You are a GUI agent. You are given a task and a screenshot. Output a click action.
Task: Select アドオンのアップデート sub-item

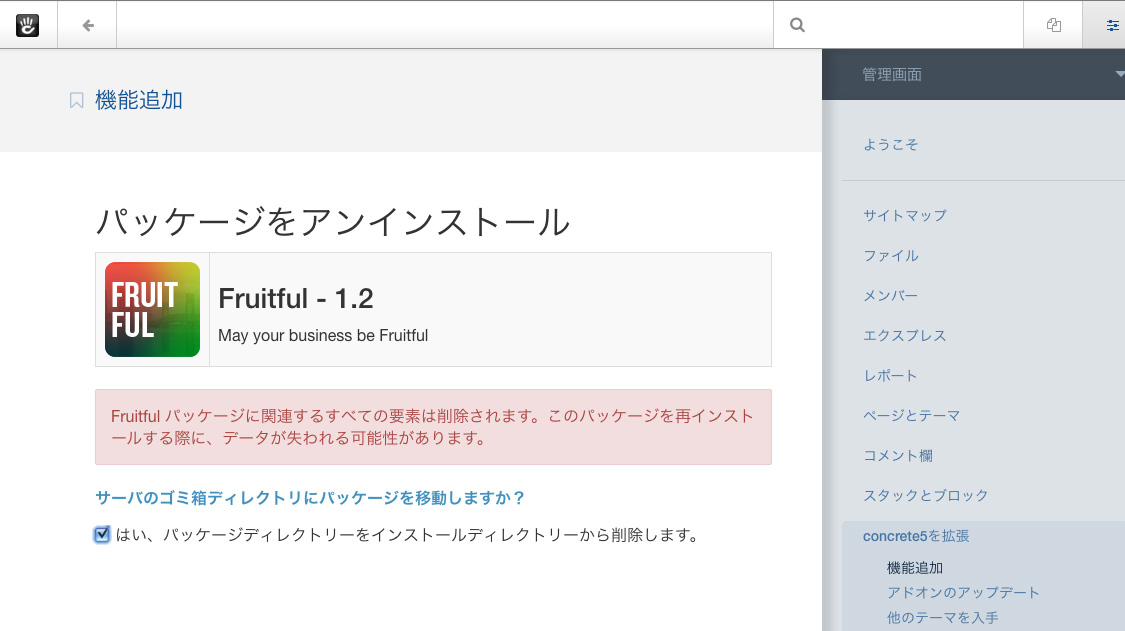coord(963,592)
